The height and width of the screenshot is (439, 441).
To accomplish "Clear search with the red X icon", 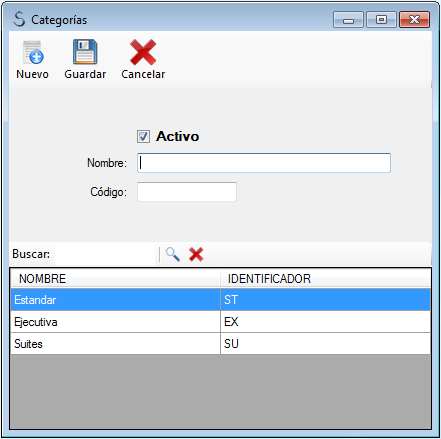I will (196, 255).
